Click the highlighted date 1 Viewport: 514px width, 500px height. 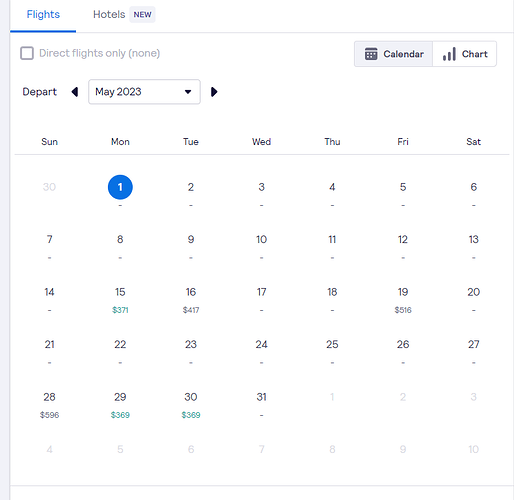pyautogui.click(x=120, y=187)
